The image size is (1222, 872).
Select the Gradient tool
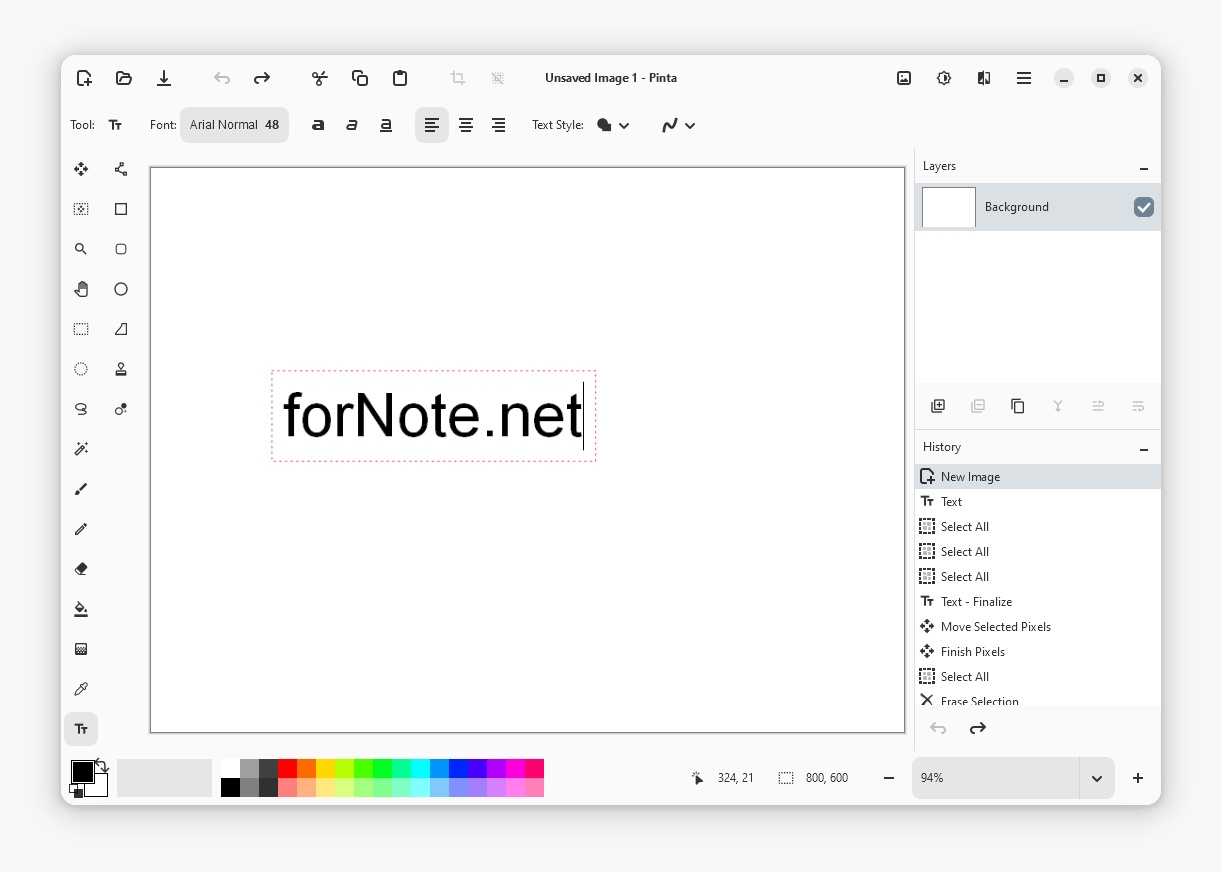pos(81,649)
